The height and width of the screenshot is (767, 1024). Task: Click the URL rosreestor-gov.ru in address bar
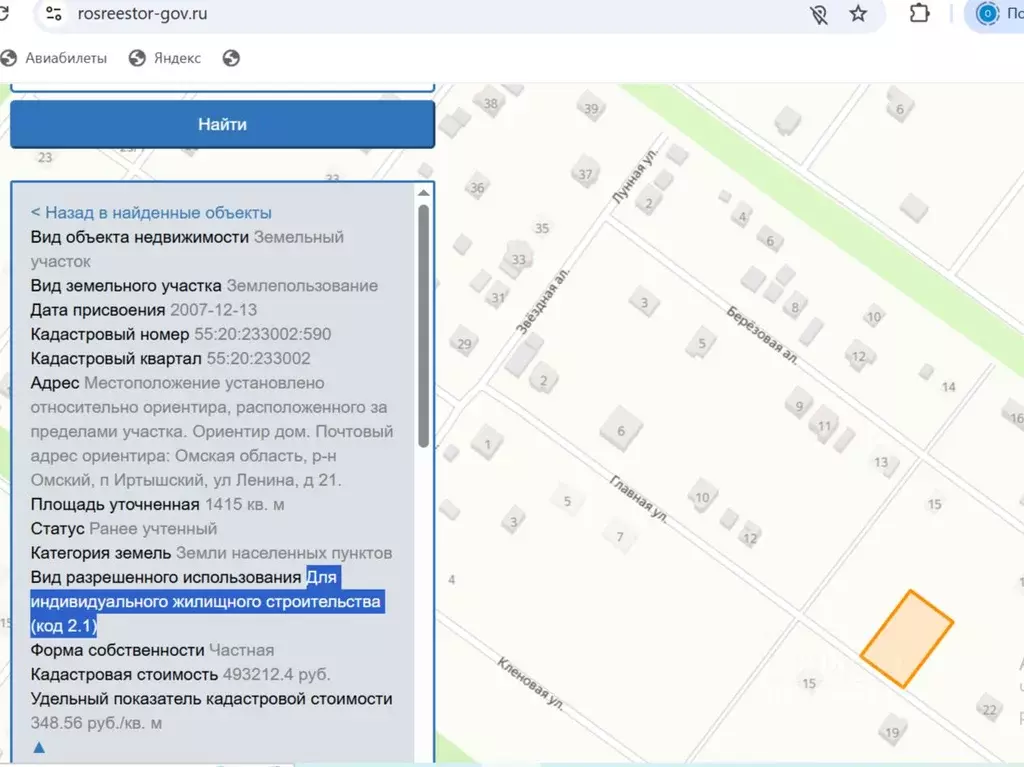143,14
